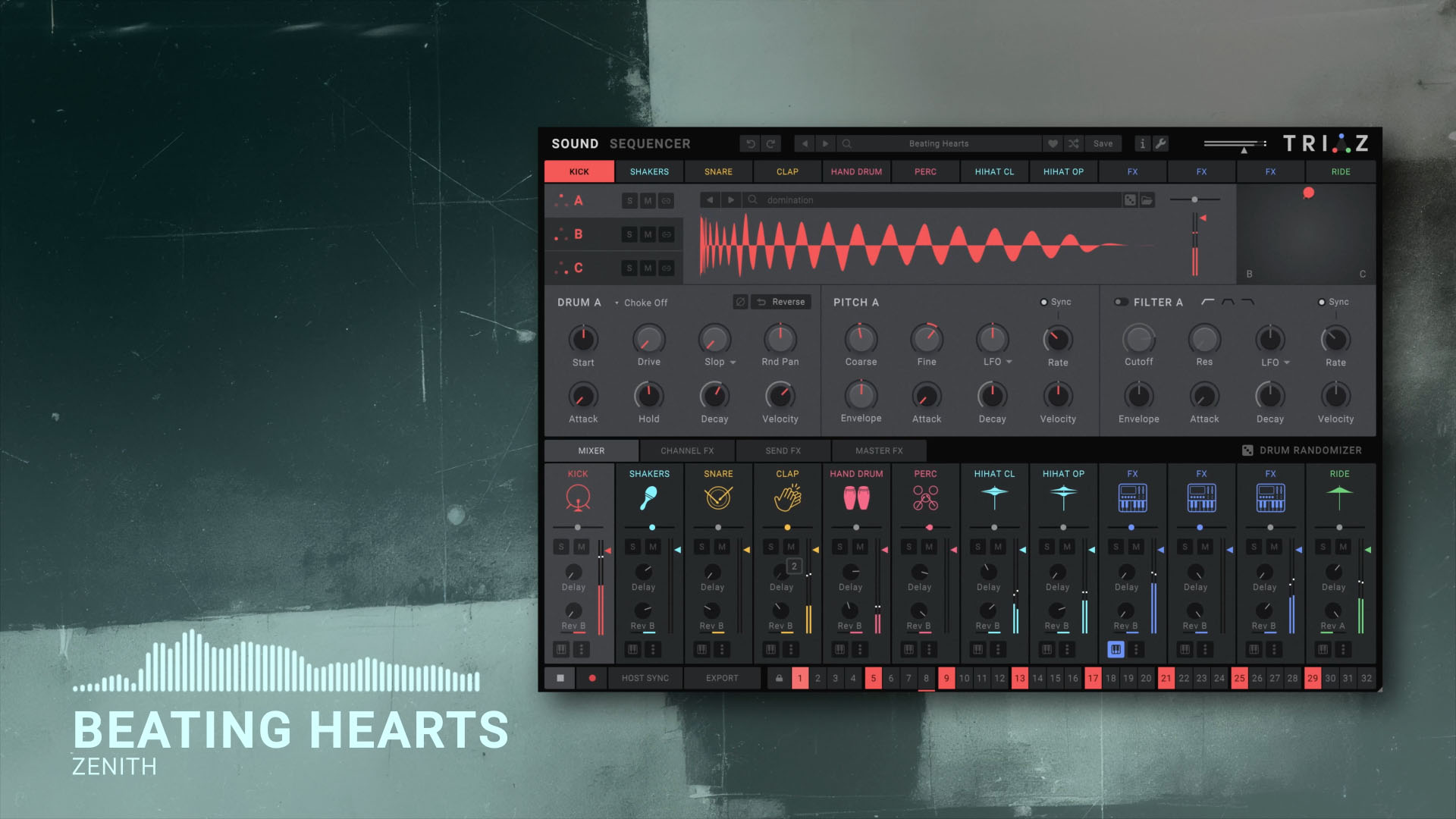Open the CHANNEL FX tab
1456x819 pixels.
687,450
